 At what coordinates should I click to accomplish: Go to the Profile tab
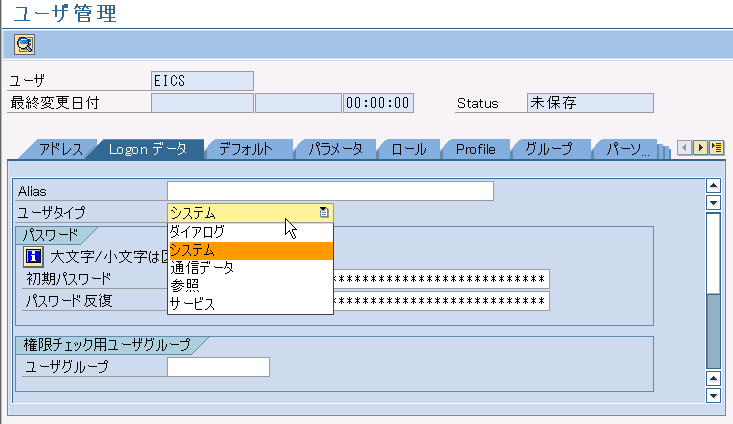[475, 149]
